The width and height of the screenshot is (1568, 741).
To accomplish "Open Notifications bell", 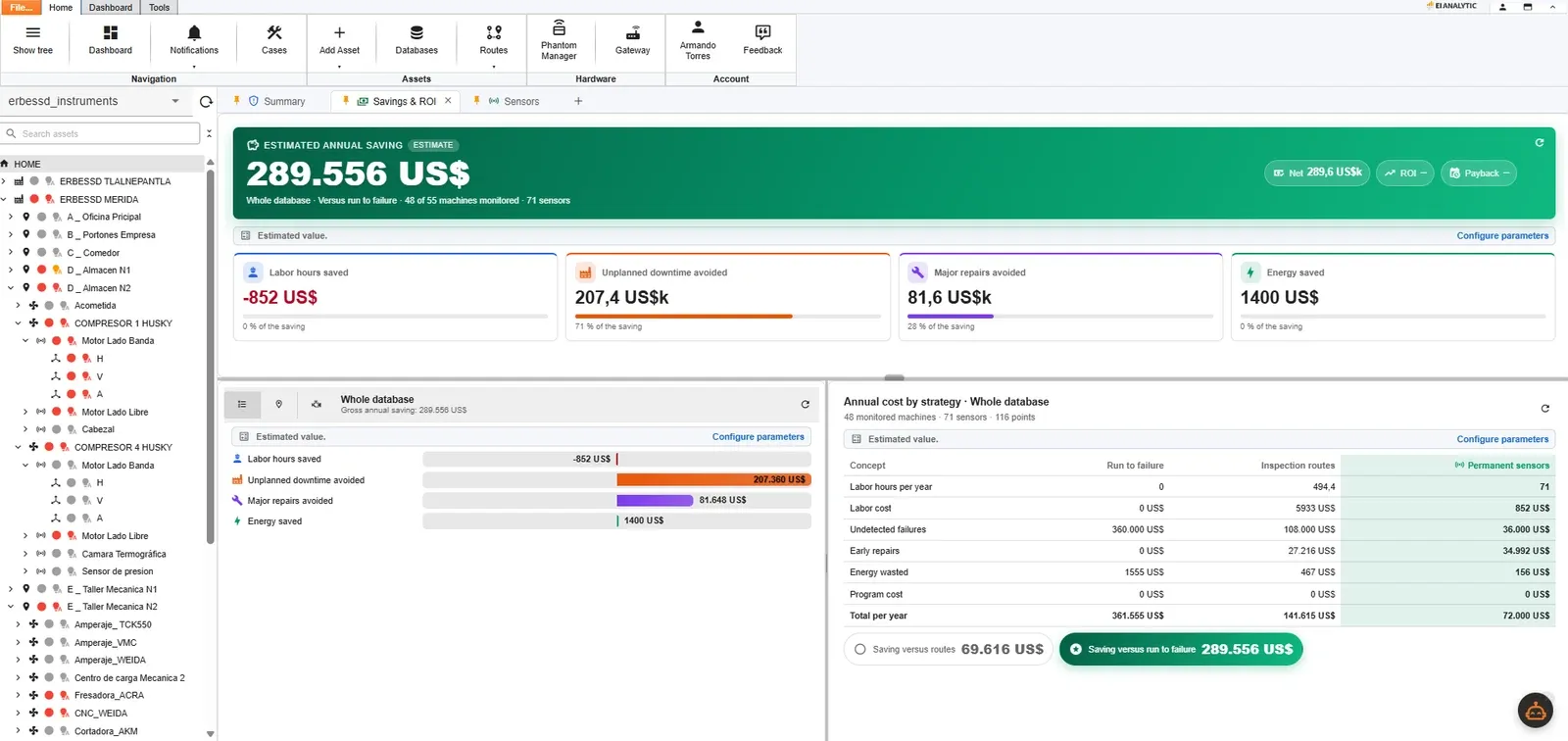I will coord(194,39).
